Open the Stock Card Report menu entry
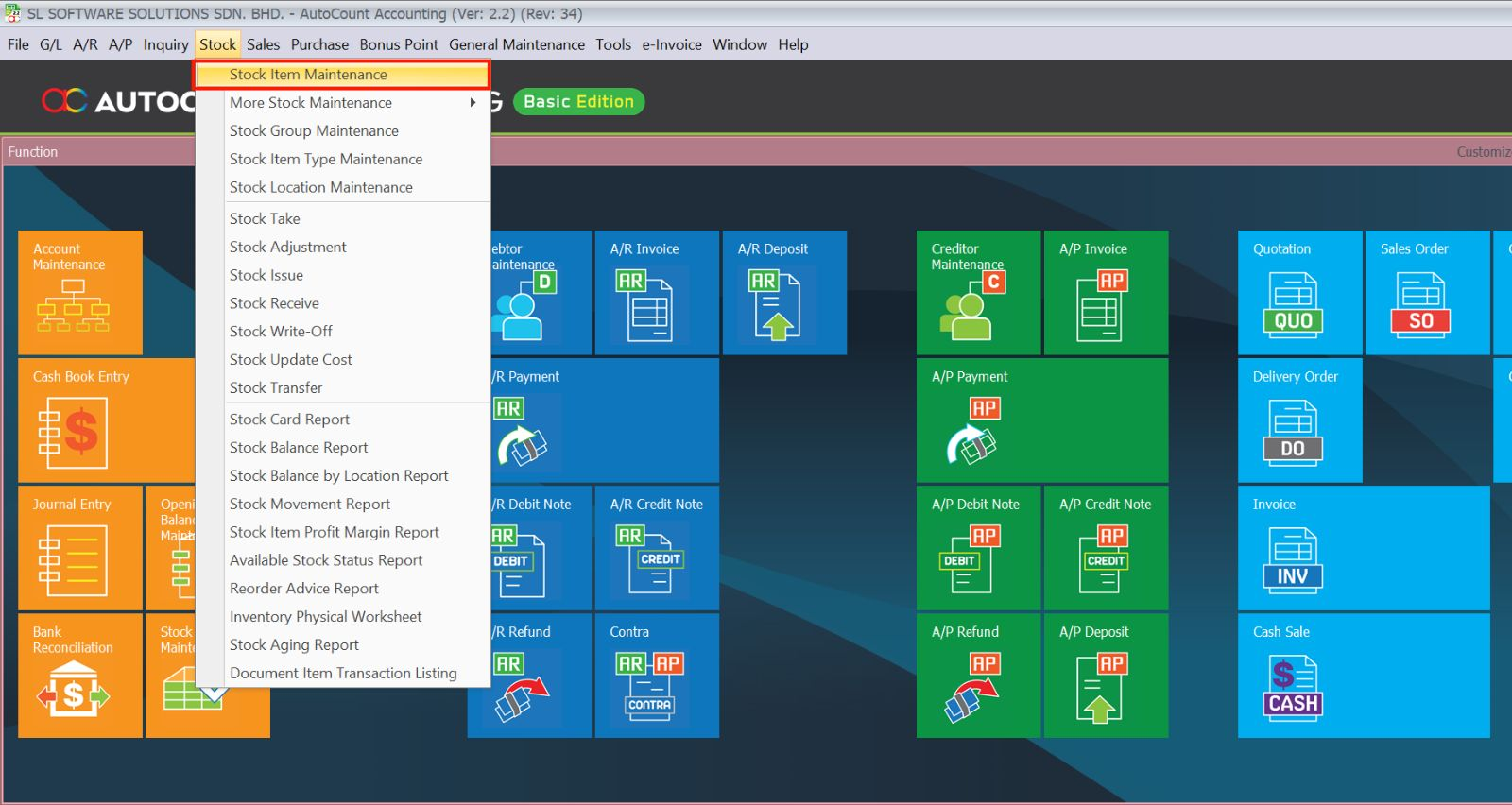The height and width of the screenshot is (805, 1512). pos(289,420)
